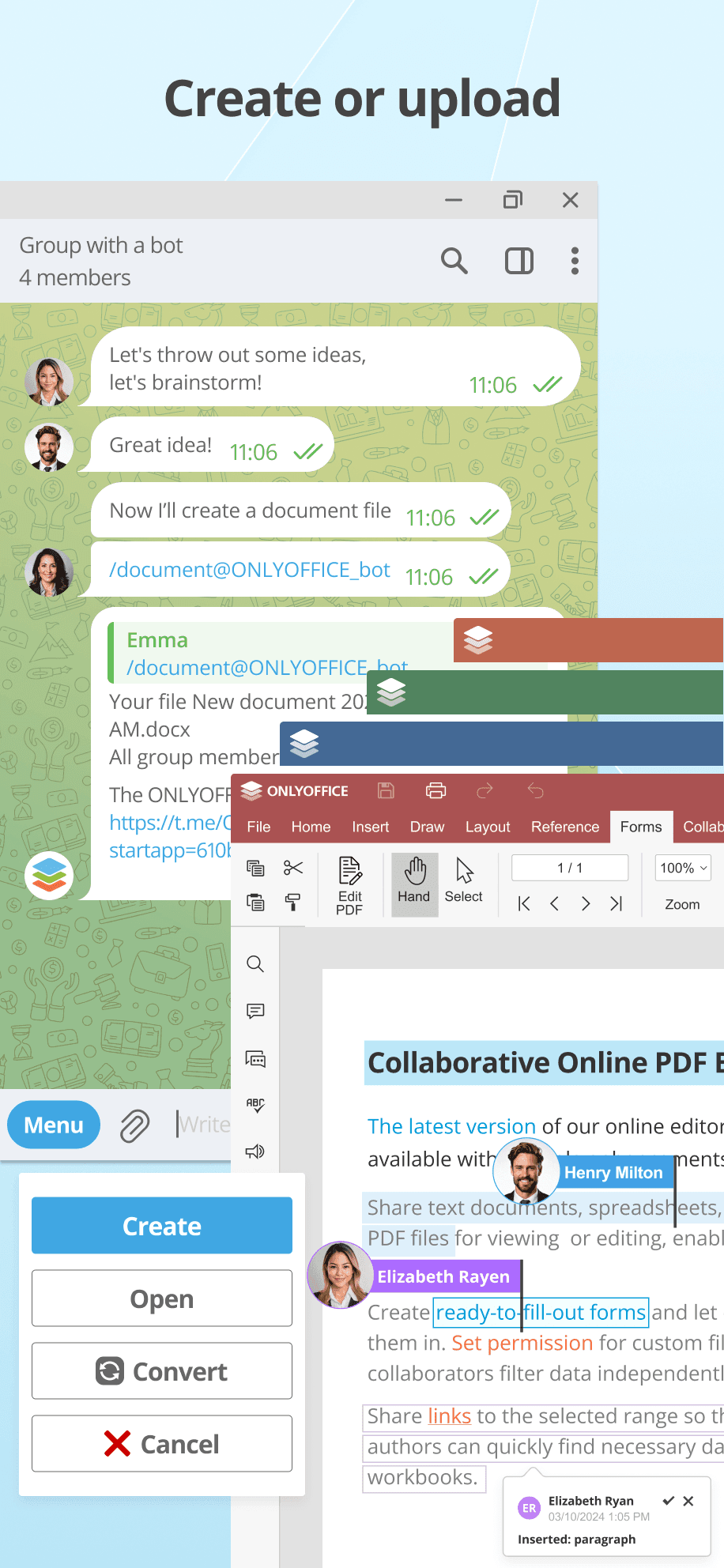Open the Insert tab
This screenshot has width=724, height=1568.
point(370,827)
